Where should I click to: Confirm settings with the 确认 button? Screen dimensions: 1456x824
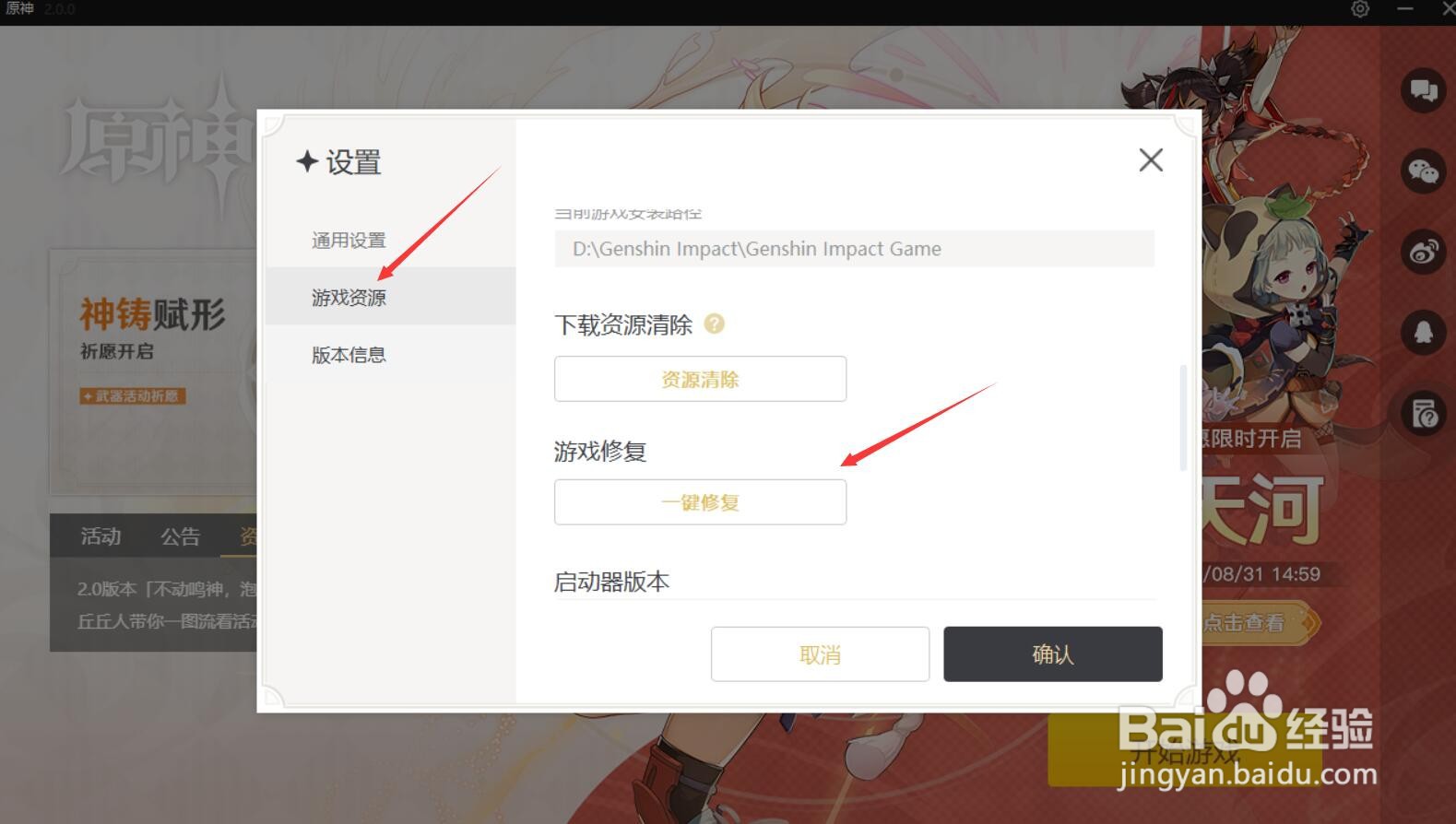pyautogui.click(x=1052, y=654)
